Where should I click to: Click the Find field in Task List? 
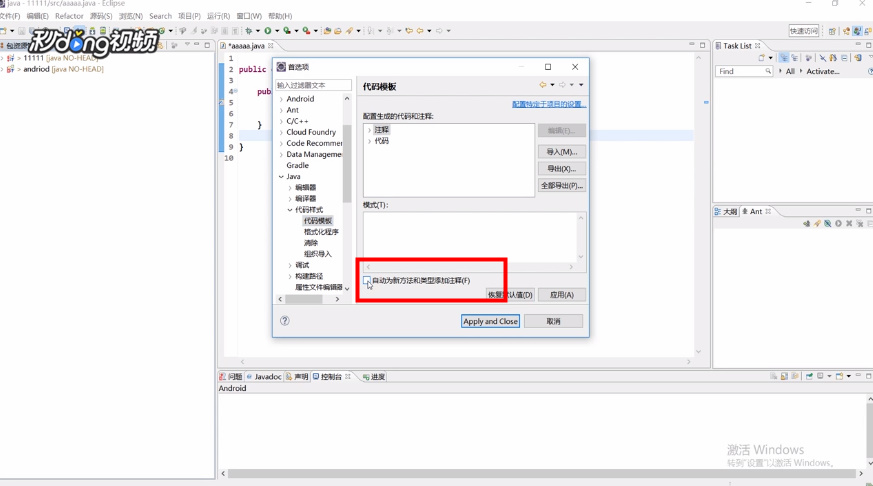point(744,71)
